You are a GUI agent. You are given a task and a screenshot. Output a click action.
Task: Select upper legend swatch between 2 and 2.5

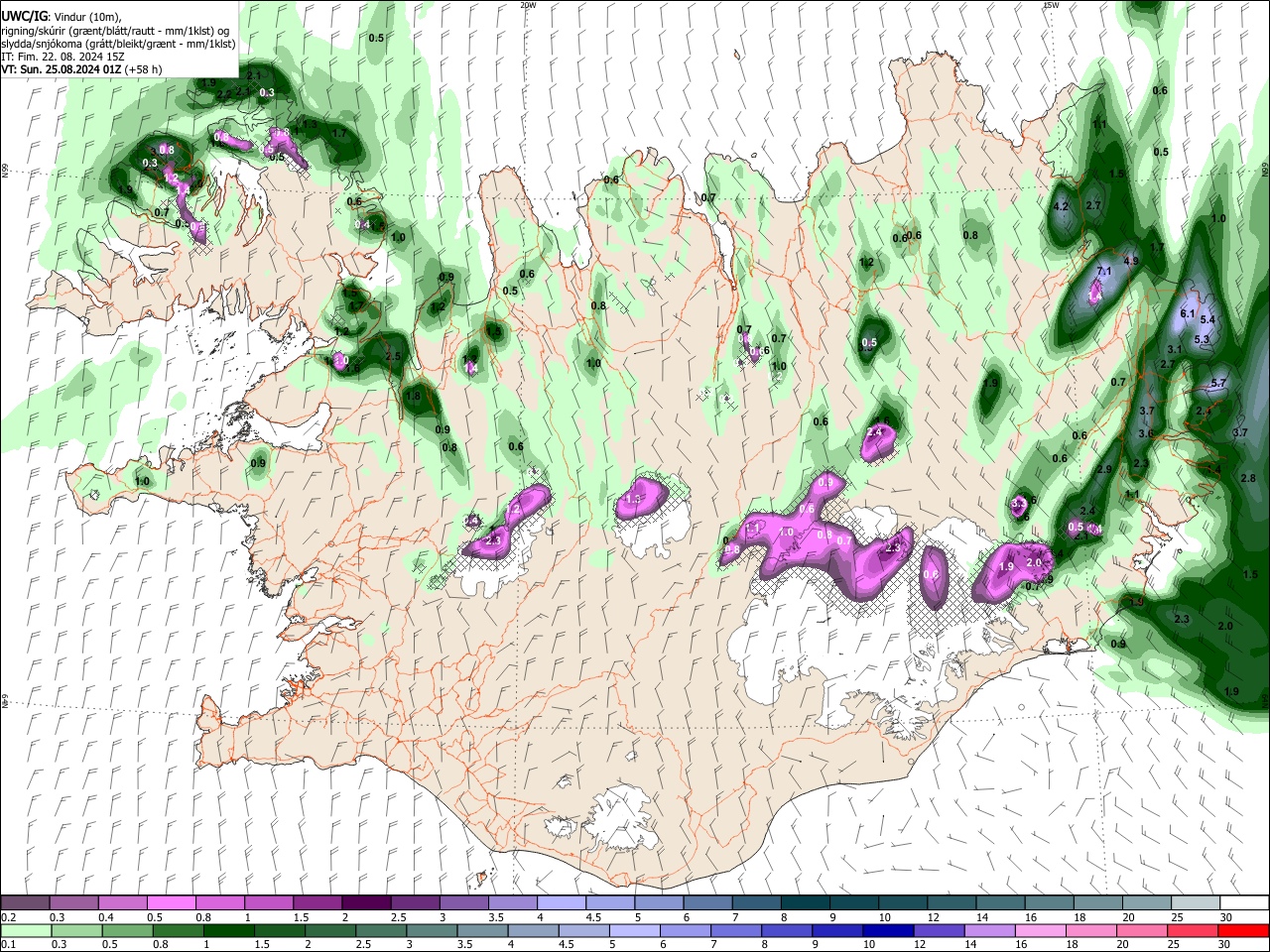click(366, 903)
